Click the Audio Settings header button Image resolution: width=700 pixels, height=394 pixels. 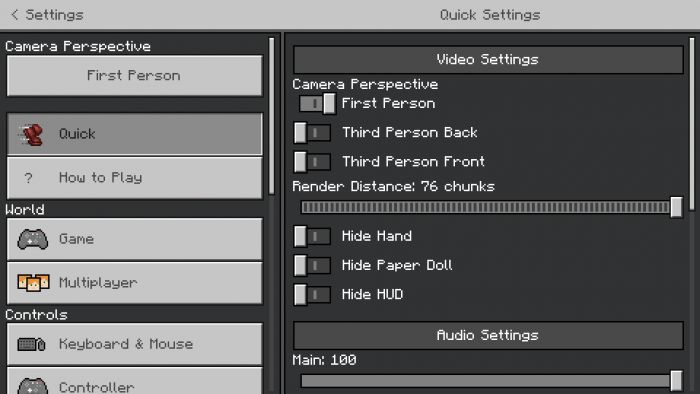(488, 335)
